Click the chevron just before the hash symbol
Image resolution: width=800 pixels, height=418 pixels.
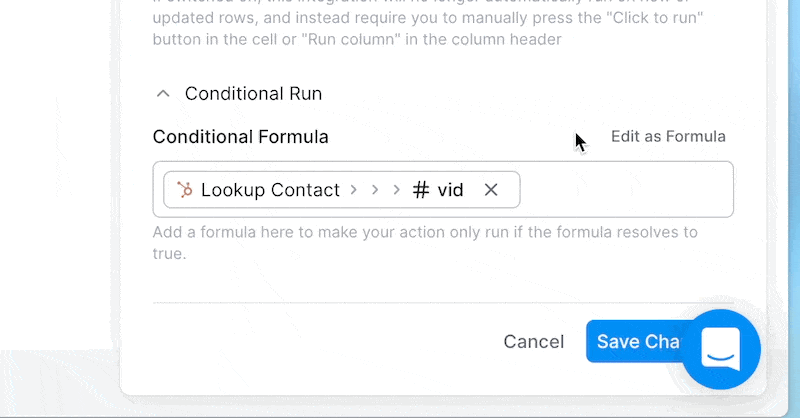coord(396,190)
